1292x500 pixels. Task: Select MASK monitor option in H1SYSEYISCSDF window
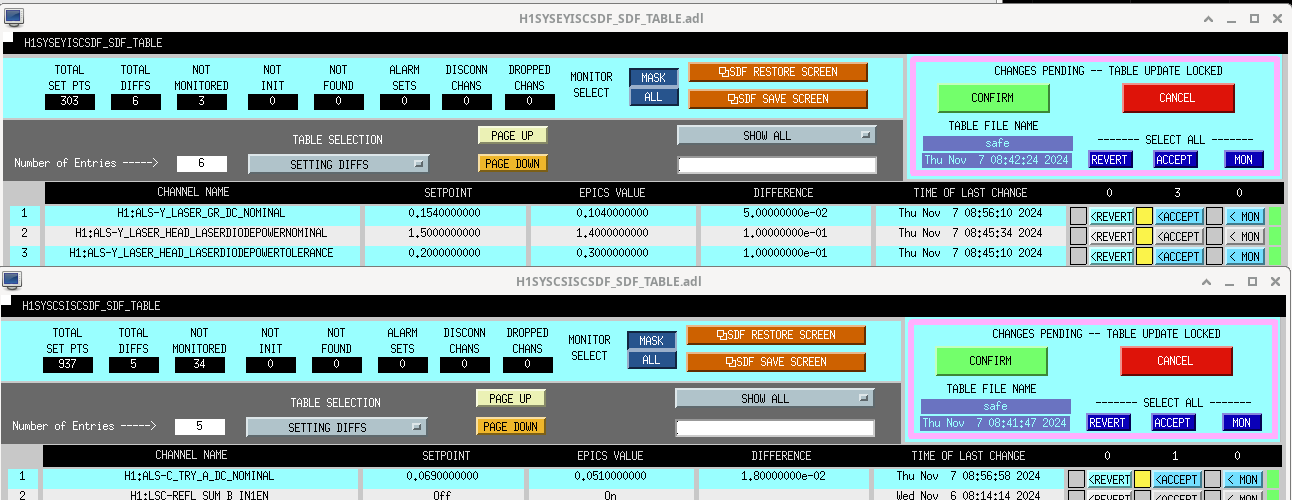[x=653, y=77]
